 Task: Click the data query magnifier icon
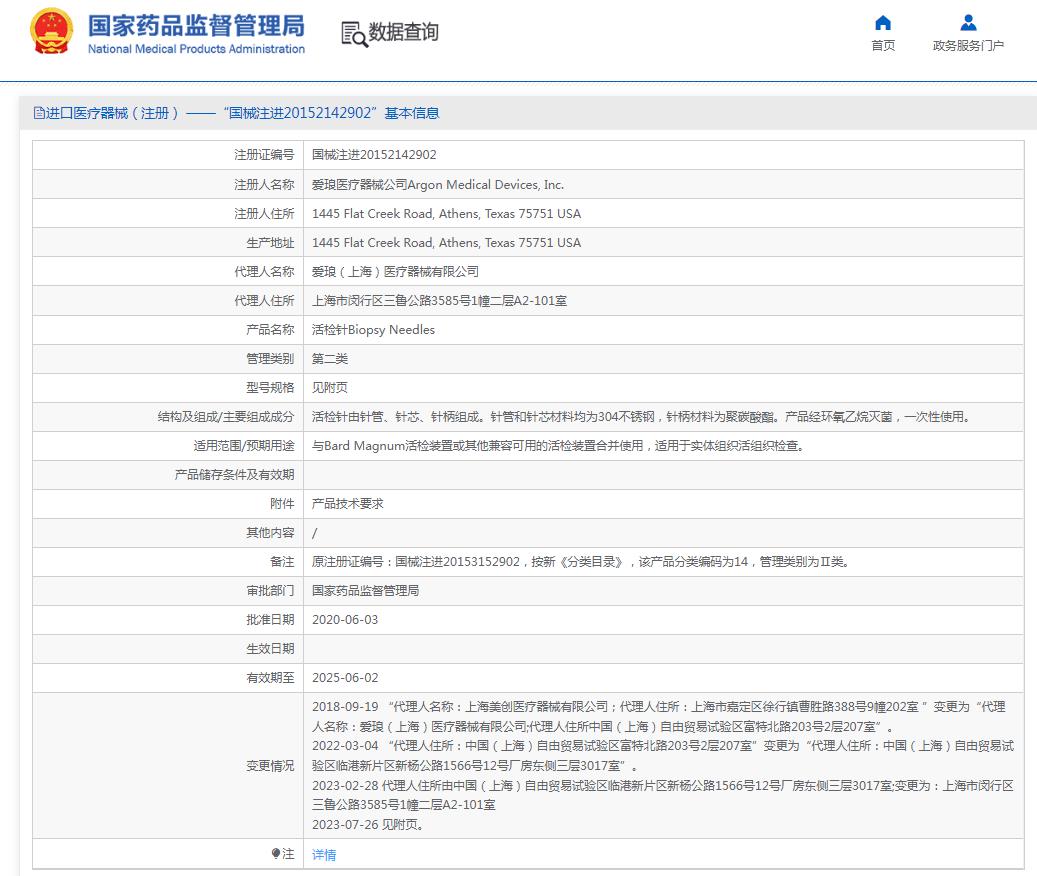point(354,34)
